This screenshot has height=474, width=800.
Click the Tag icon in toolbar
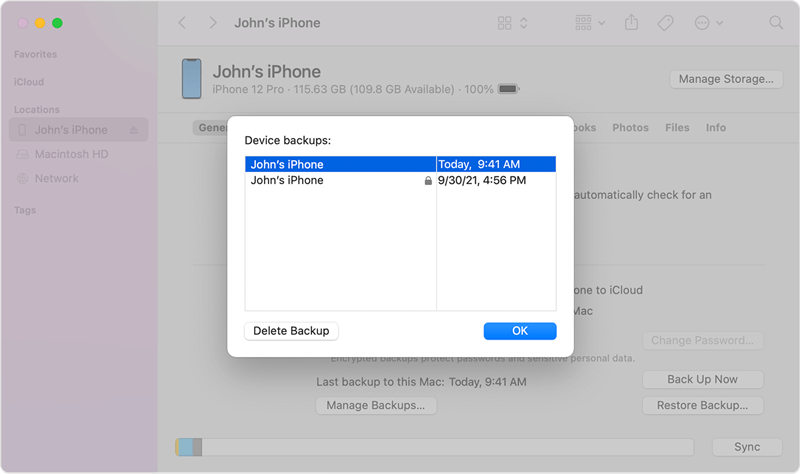coord(665,22)
